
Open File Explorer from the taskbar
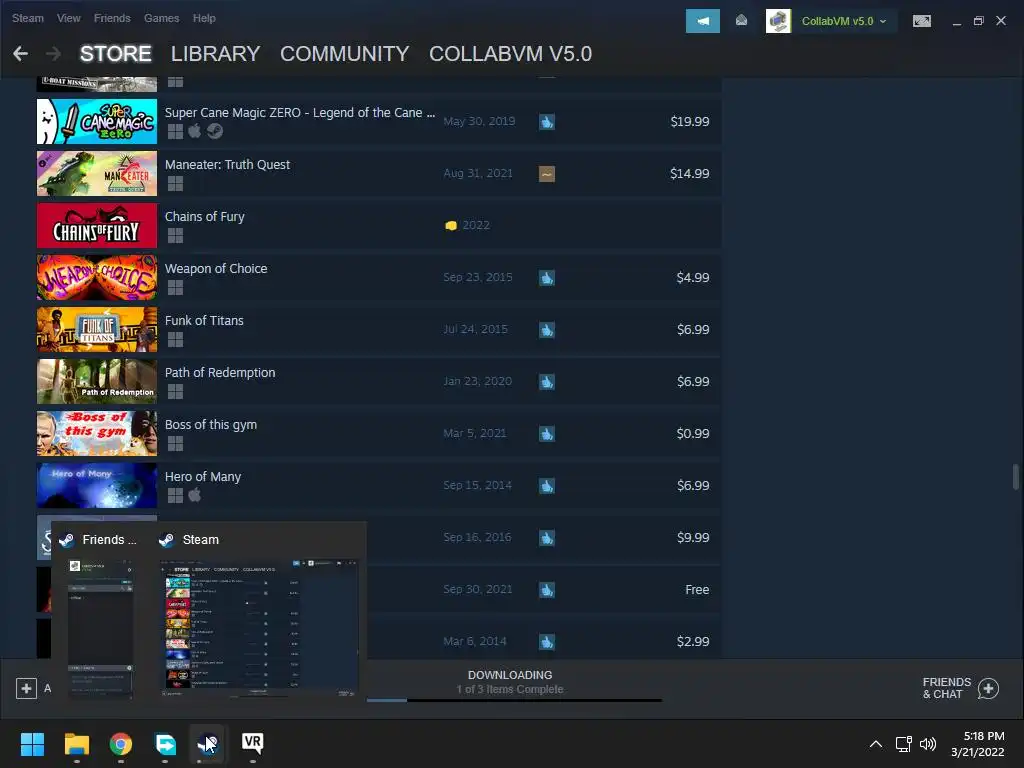click(x=76, y=744)
